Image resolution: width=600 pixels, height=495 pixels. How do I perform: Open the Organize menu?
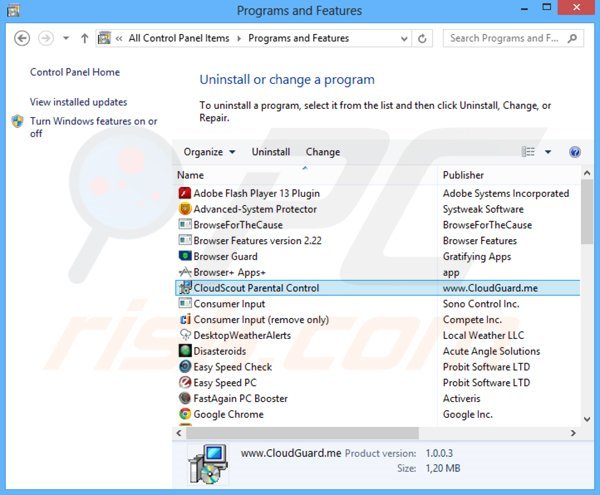pyautogui.click(x=209, y=152)
